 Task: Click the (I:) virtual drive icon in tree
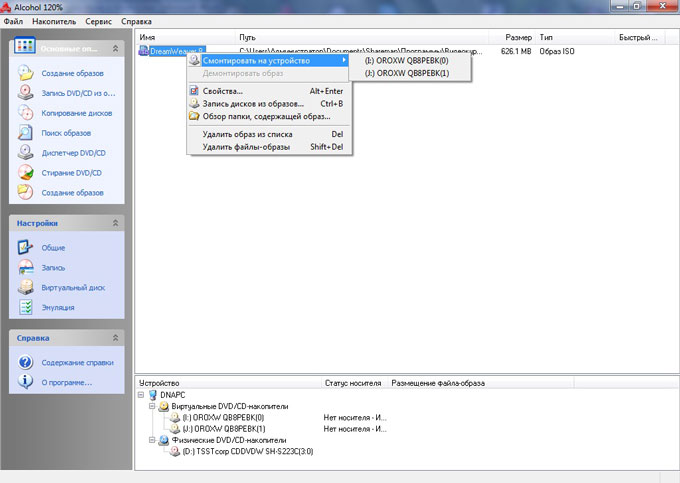tap(175, 417)
